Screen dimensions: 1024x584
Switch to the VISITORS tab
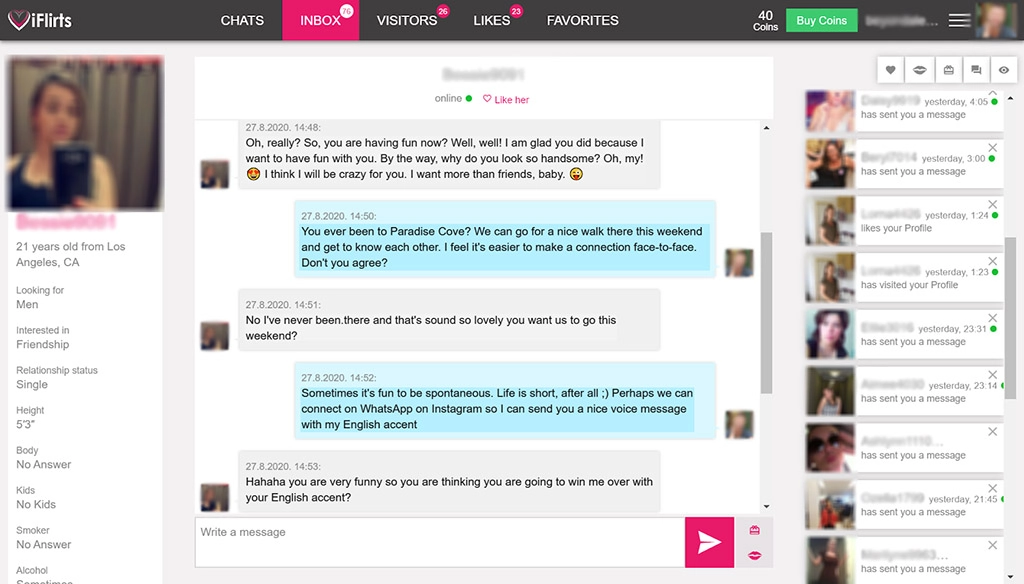click(407, 20)
